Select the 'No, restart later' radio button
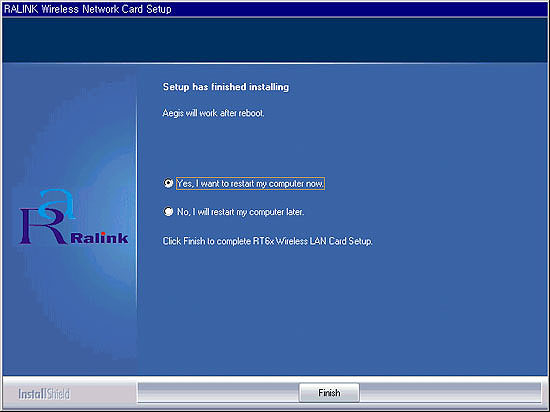Screen dimensions: 550x412 [x=168, y=211]
